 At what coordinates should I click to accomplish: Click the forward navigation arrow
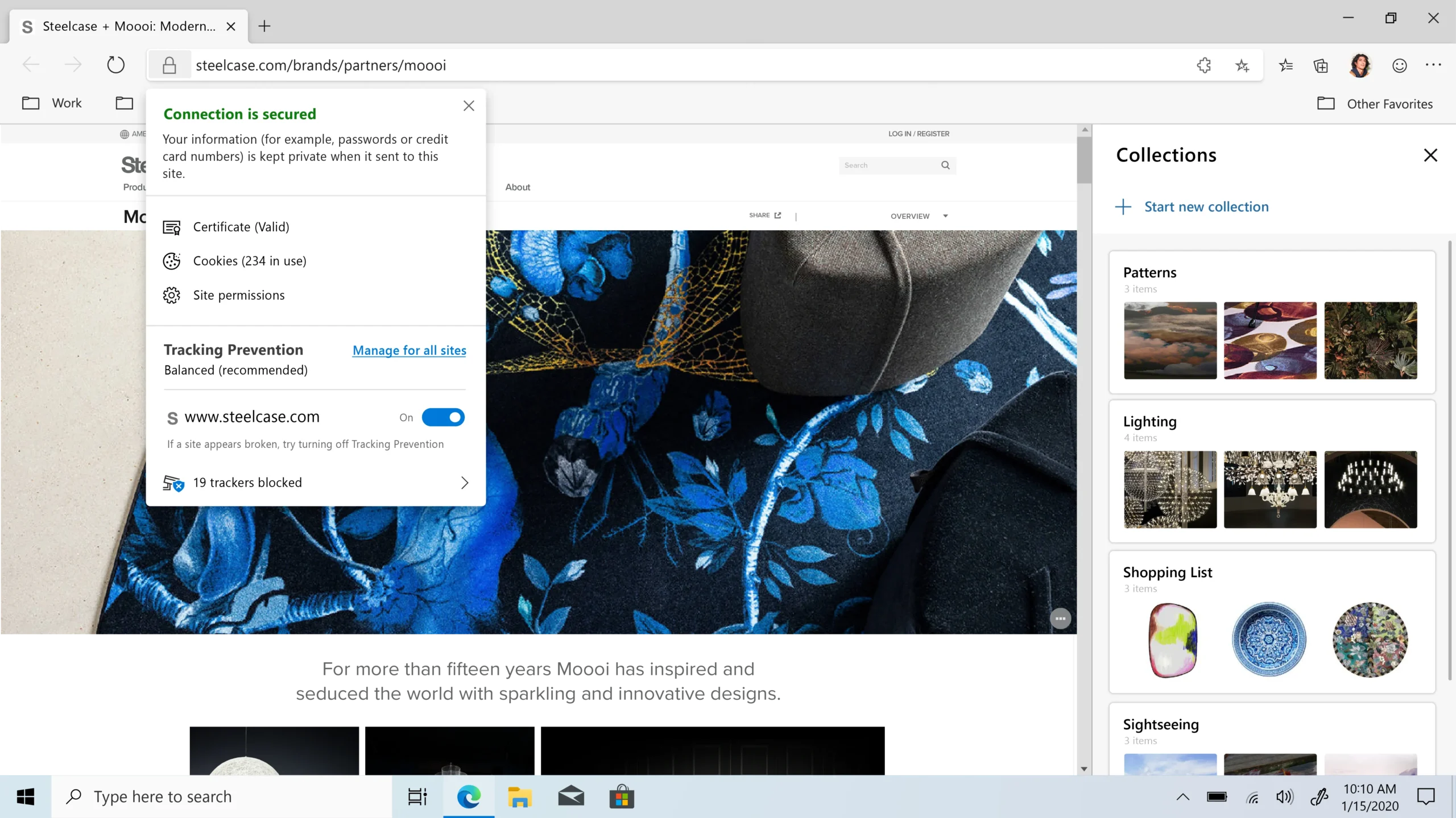pos(73,65)
